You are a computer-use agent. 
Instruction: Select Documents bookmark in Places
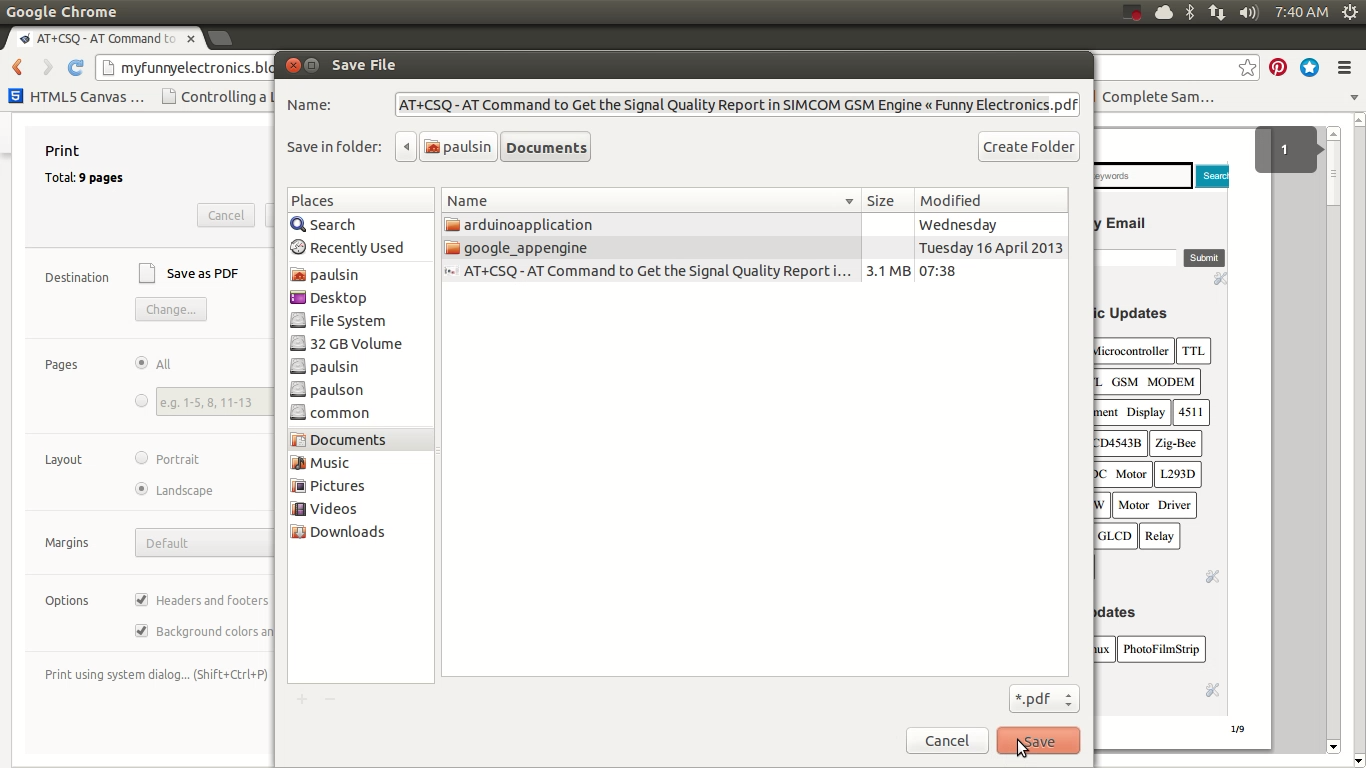coord(360,440)
